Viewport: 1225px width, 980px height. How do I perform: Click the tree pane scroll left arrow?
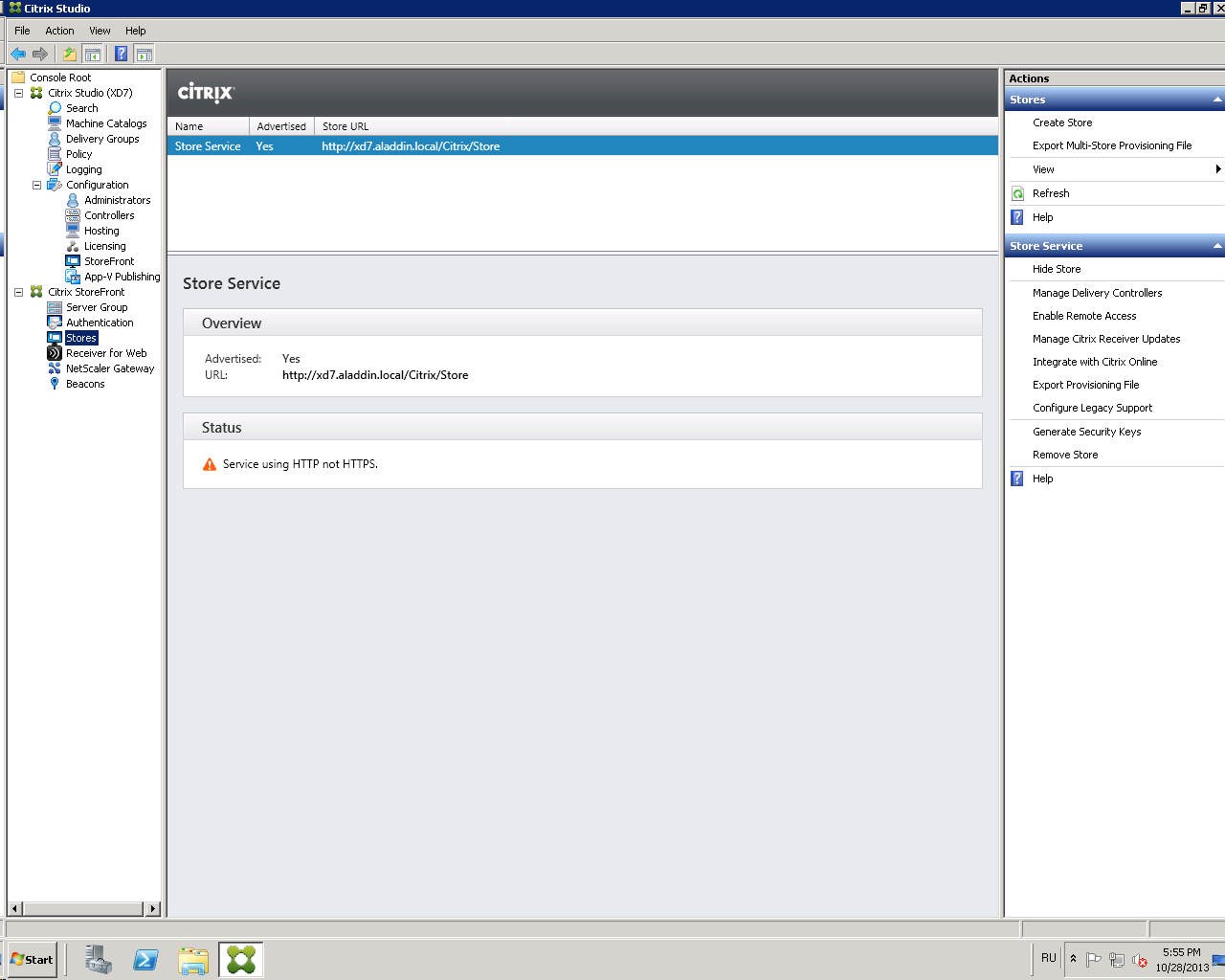(15, 908)
